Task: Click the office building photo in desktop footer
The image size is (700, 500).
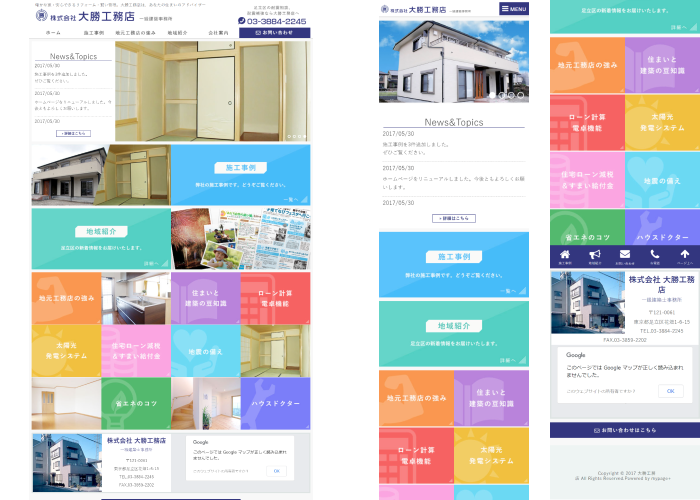Action: click(67, 462)
